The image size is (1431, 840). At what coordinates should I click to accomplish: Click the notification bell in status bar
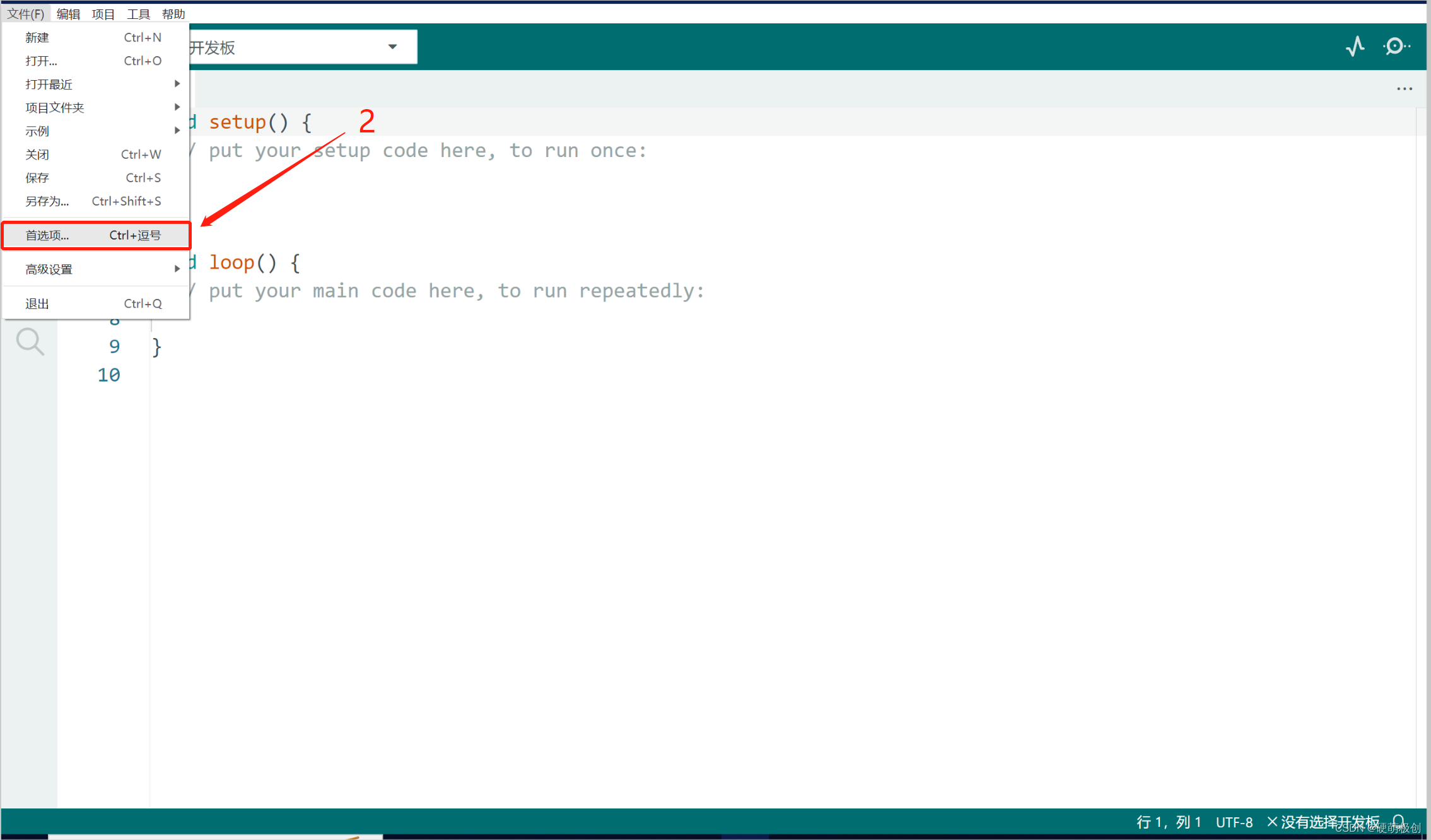[1398, 822]
